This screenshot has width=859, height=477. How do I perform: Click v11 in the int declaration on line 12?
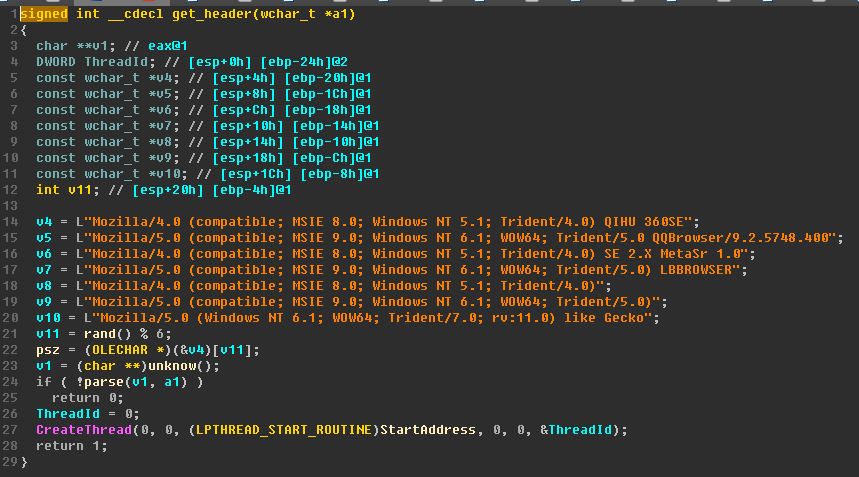80,190
